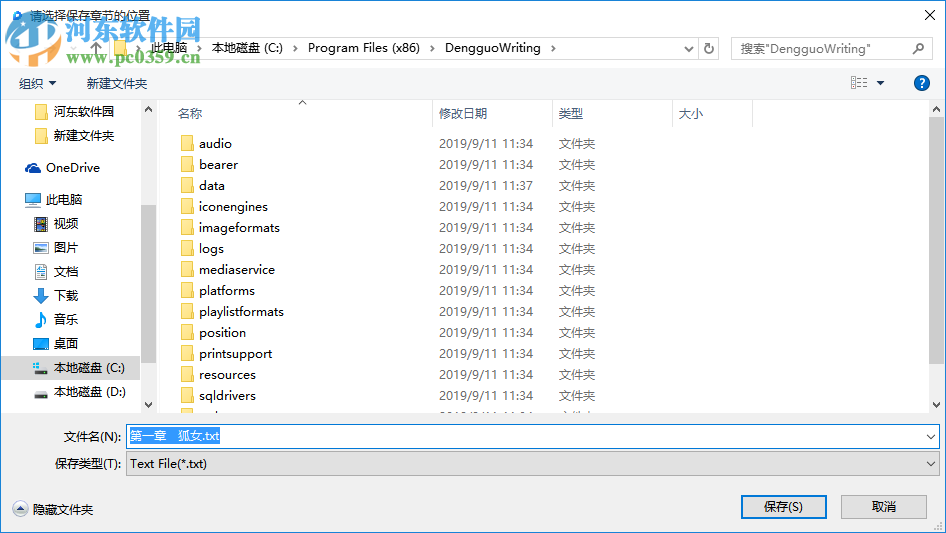Image resolution: width=946 pixels, height=533 pixels.
Task: Click the view layout icon
Action: click(859, 83)
